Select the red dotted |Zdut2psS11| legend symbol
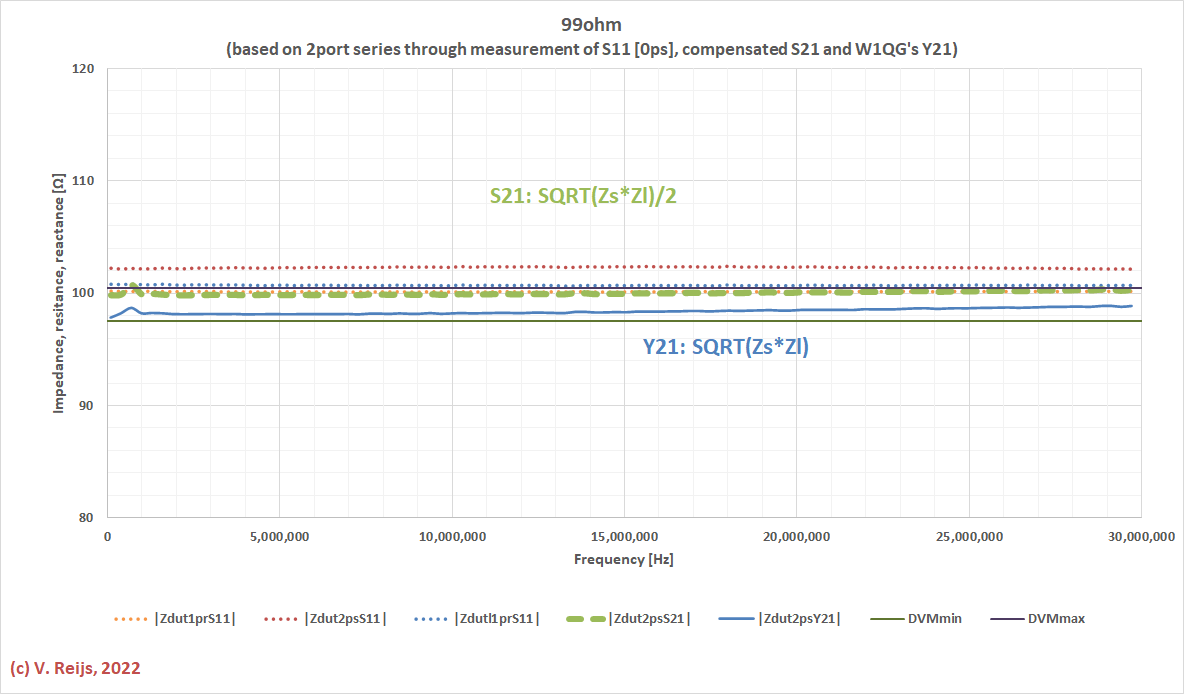The image size is (1184, 694). [280, 618]
